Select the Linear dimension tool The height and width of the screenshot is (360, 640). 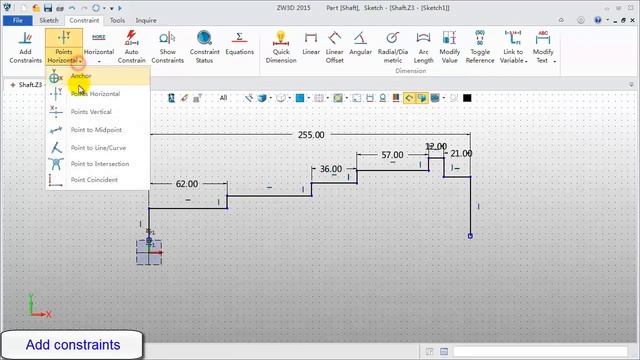[x=311, y=44]
